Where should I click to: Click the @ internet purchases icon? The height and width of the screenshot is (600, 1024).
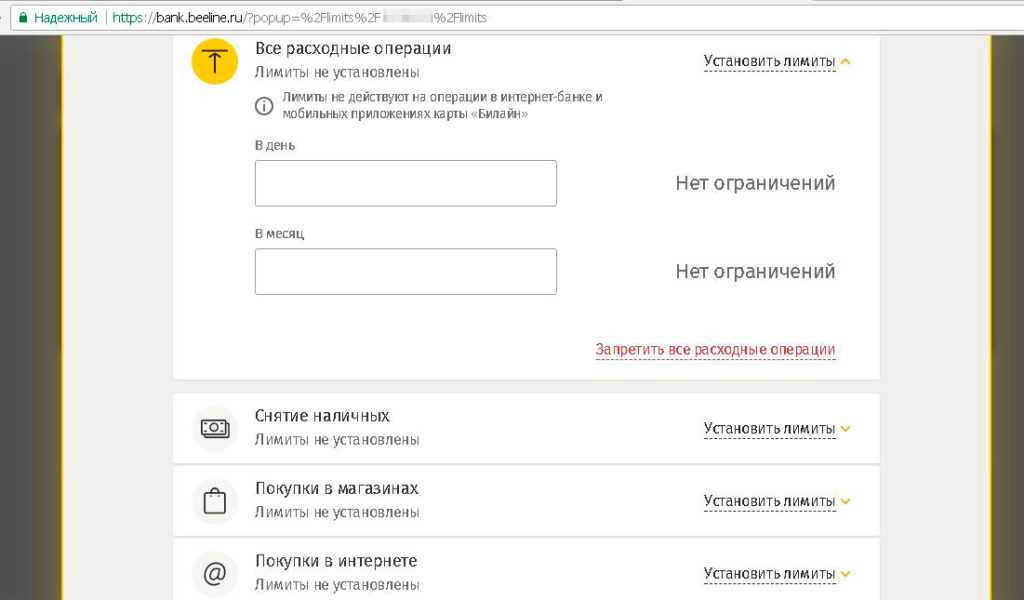click(x=215, y=574)
